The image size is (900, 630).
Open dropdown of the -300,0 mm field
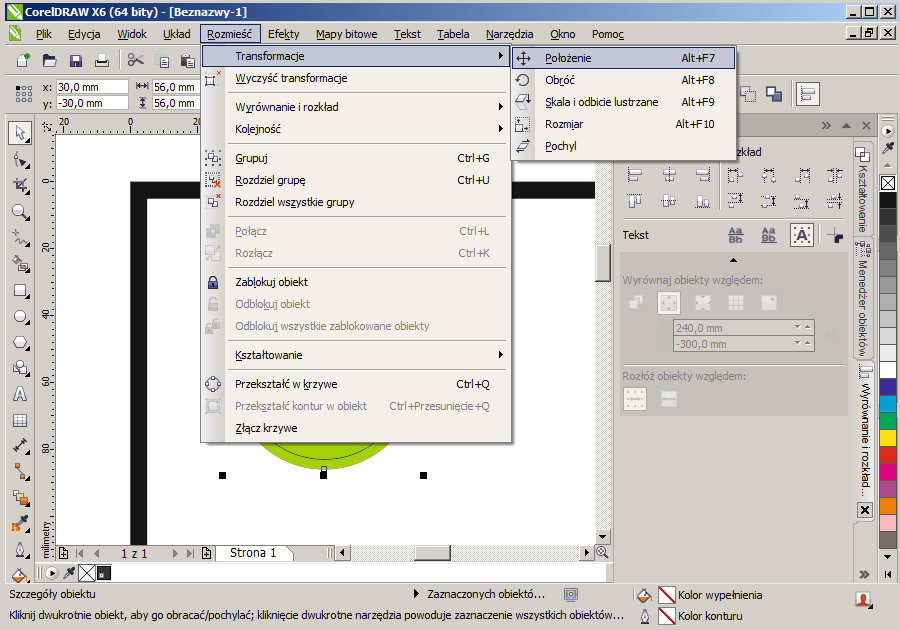pyautogui.click(x=797, y=343)
